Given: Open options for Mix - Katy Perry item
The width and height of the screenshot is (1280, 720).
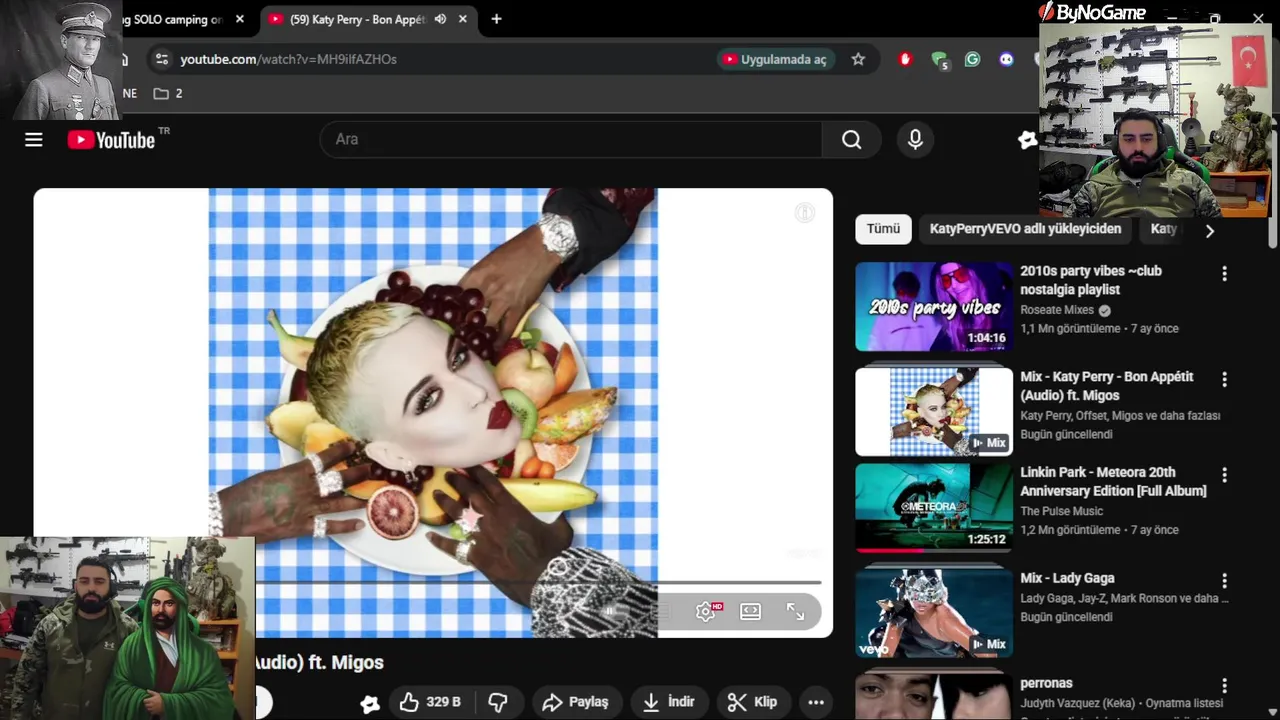Looking at the screenshot, I should click(1224, 379).
